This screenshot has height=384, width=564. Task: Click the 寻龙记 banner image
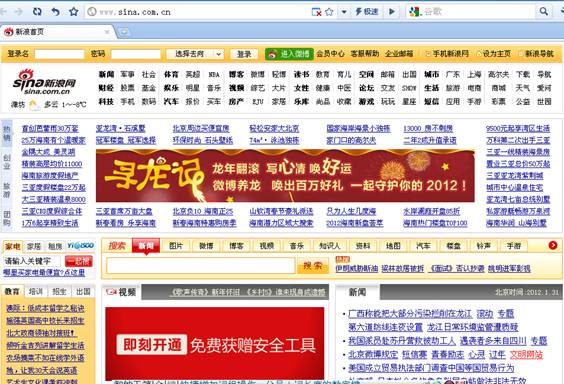click(x=285, y=176)
